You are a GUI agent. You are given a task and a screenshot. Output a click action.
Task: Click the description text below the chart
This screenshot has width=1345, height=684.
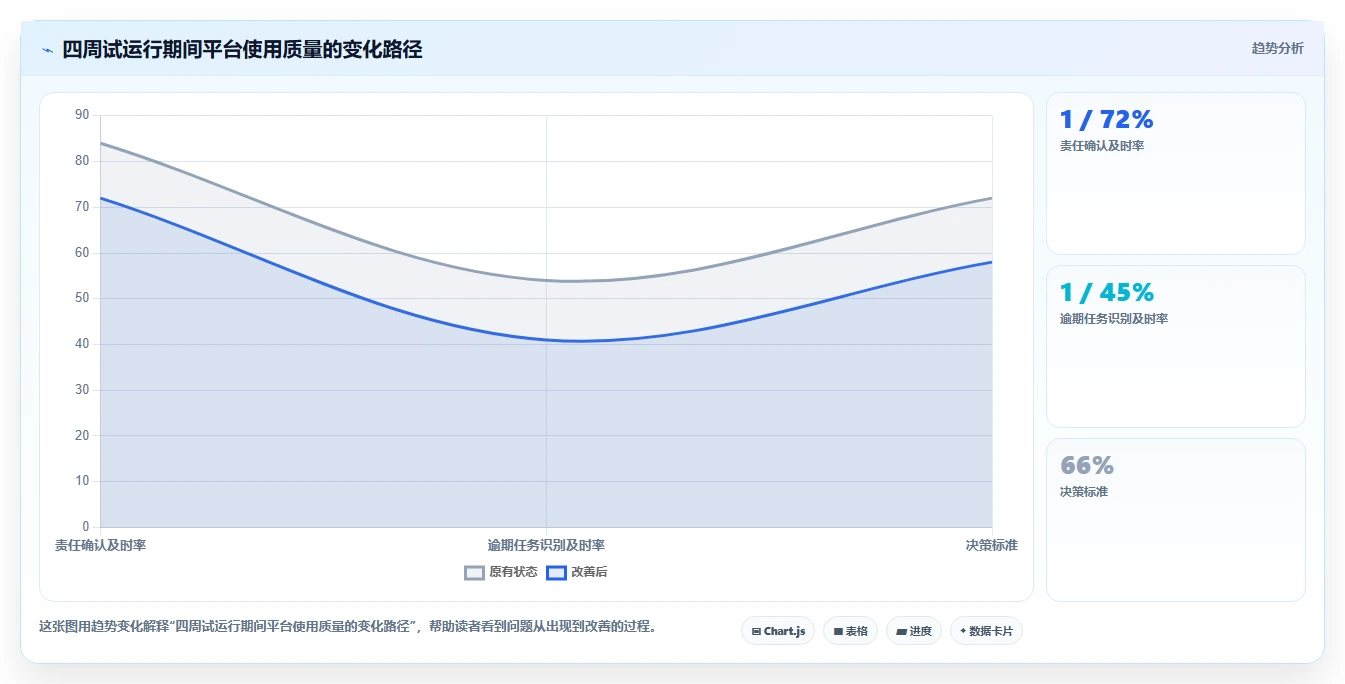[347, 627]
